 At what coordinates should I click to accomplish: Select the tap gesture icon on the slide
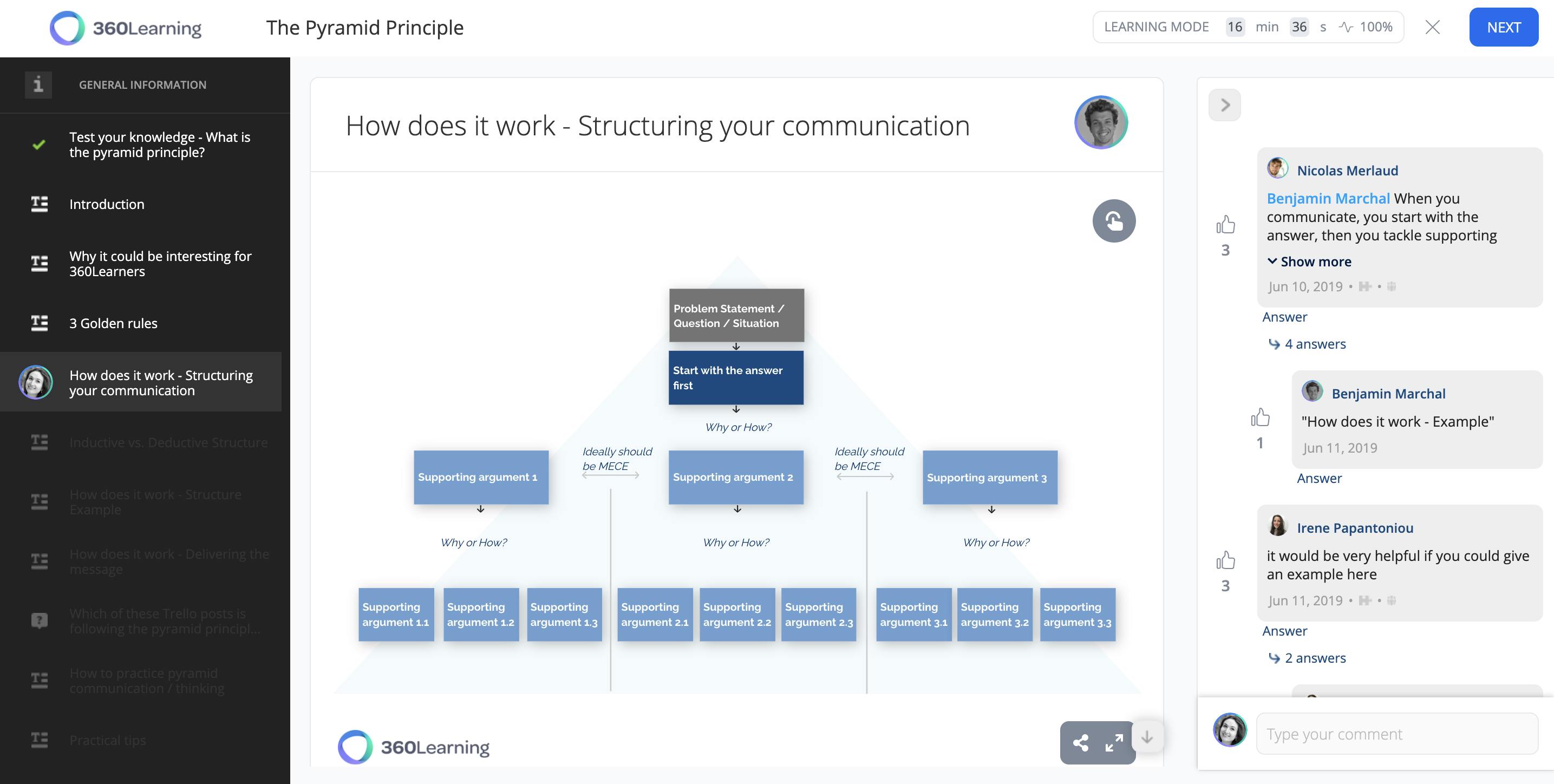[x=1114, y=221]
